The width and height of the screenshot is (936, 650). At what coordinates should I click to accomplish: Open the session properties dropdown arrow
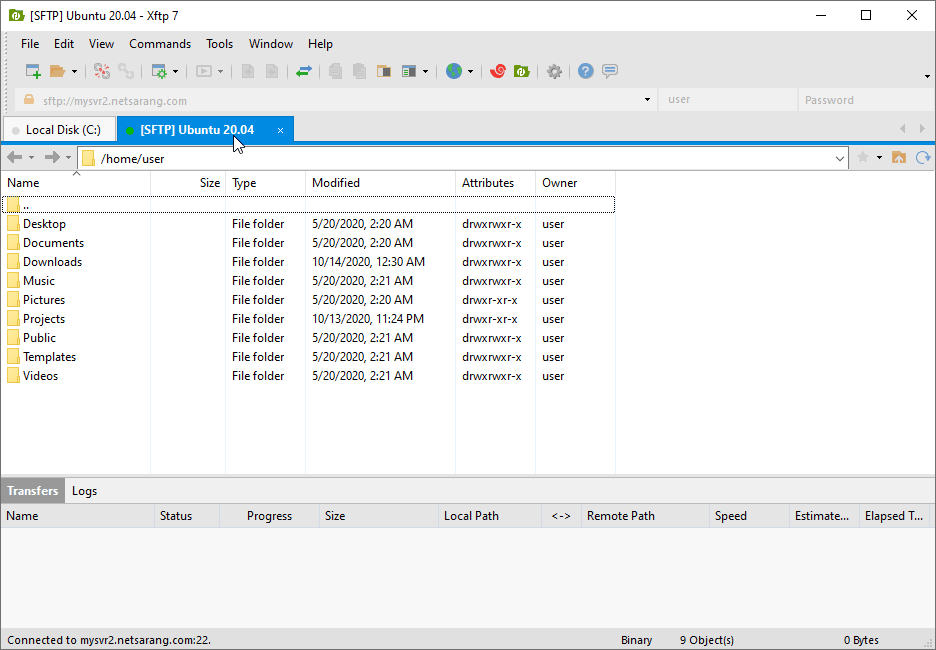[x=176, y=72]
